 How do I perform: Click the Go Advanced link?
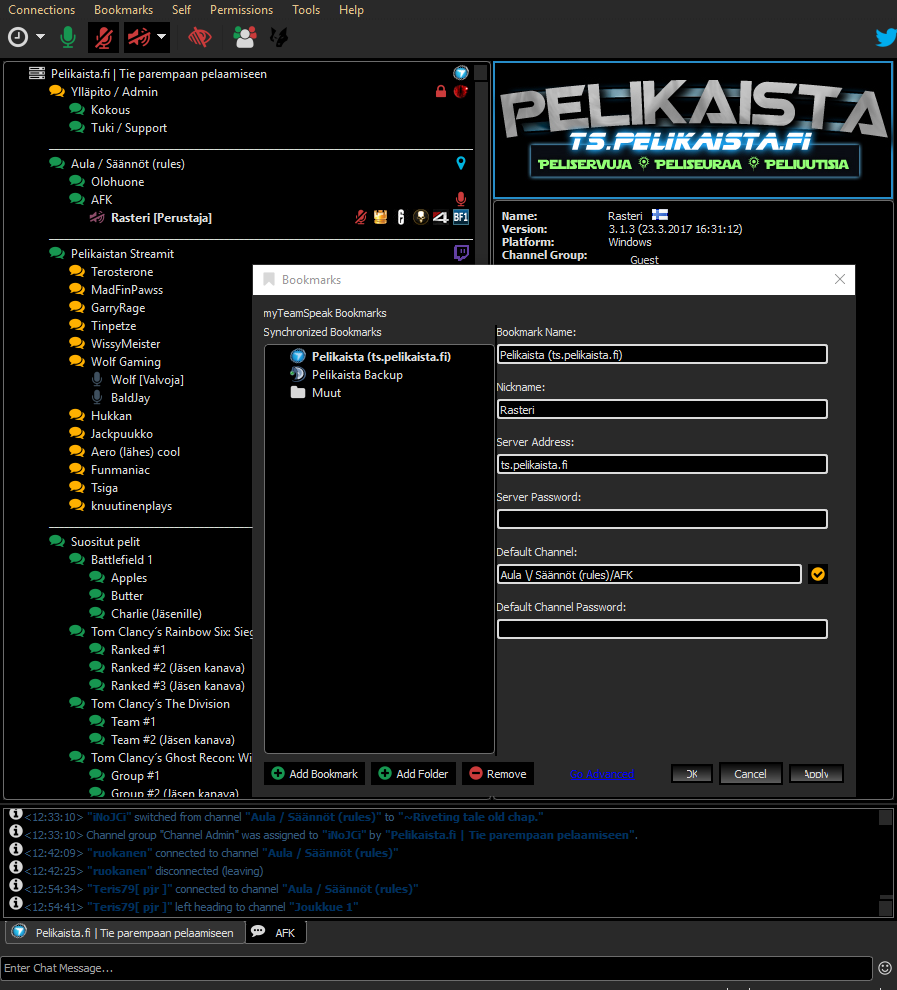click(602, 774)
